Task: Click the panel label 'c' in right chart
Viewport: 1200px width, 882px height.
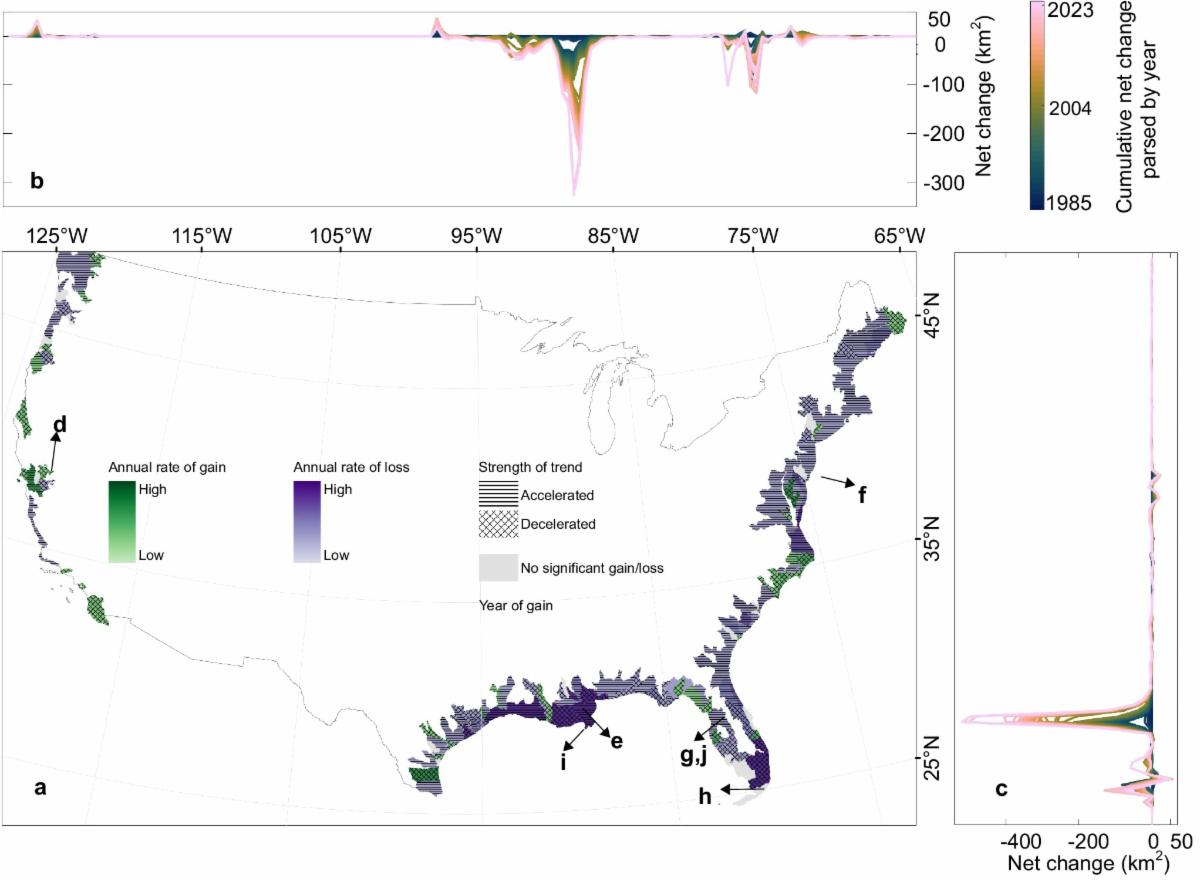Action: [1001, 790]
